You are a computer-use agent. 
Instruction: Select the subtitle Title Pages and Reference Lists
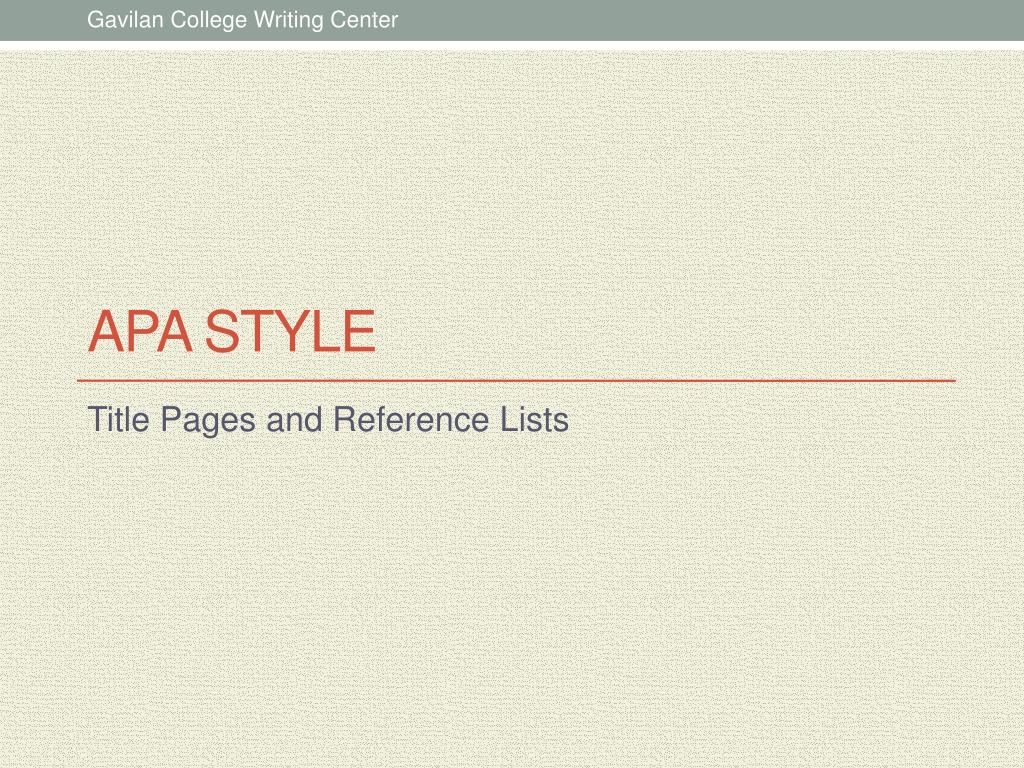330,419
